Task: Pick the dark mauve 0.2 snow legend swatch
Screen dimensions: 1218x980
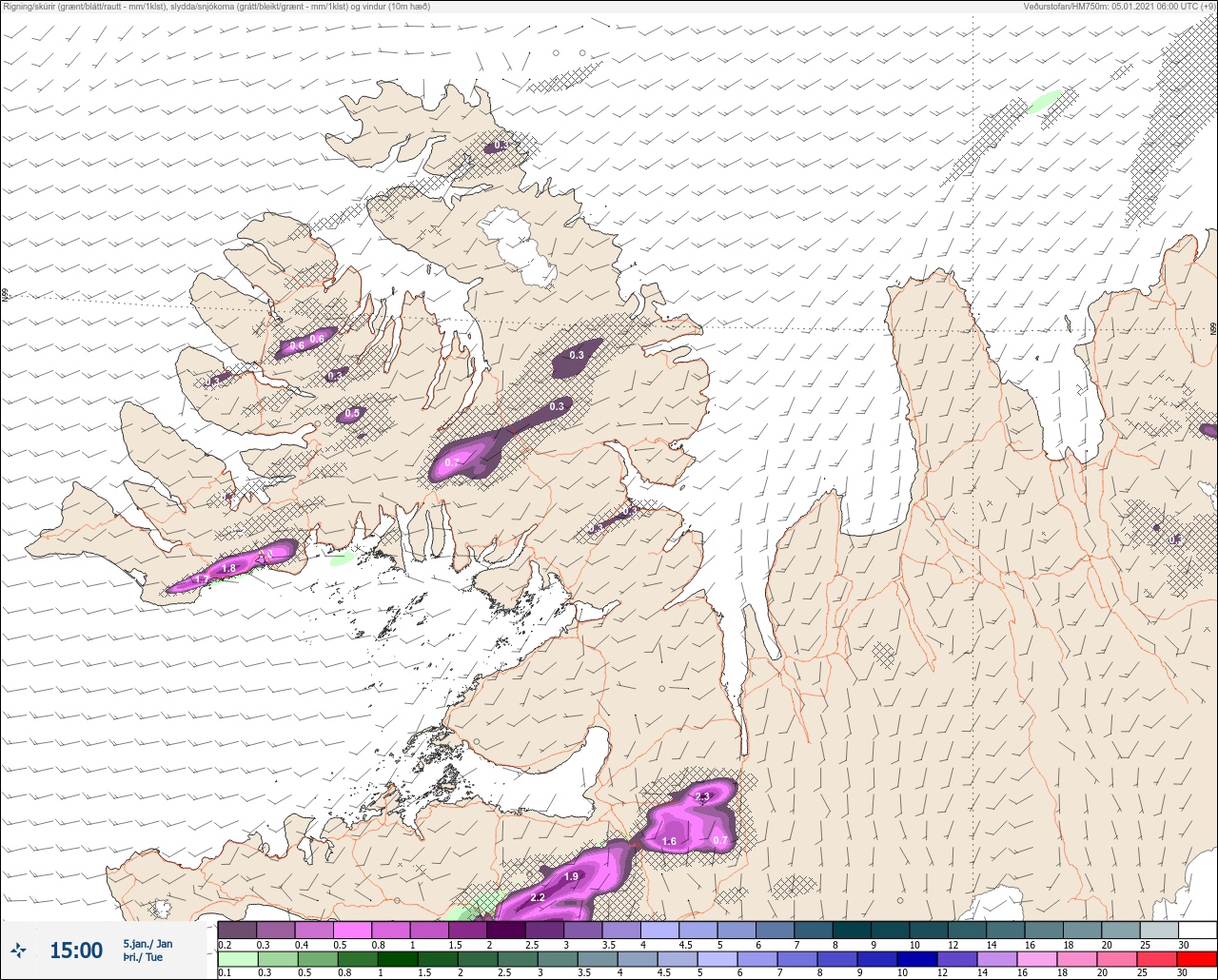Action: click(x=237, y=930)
